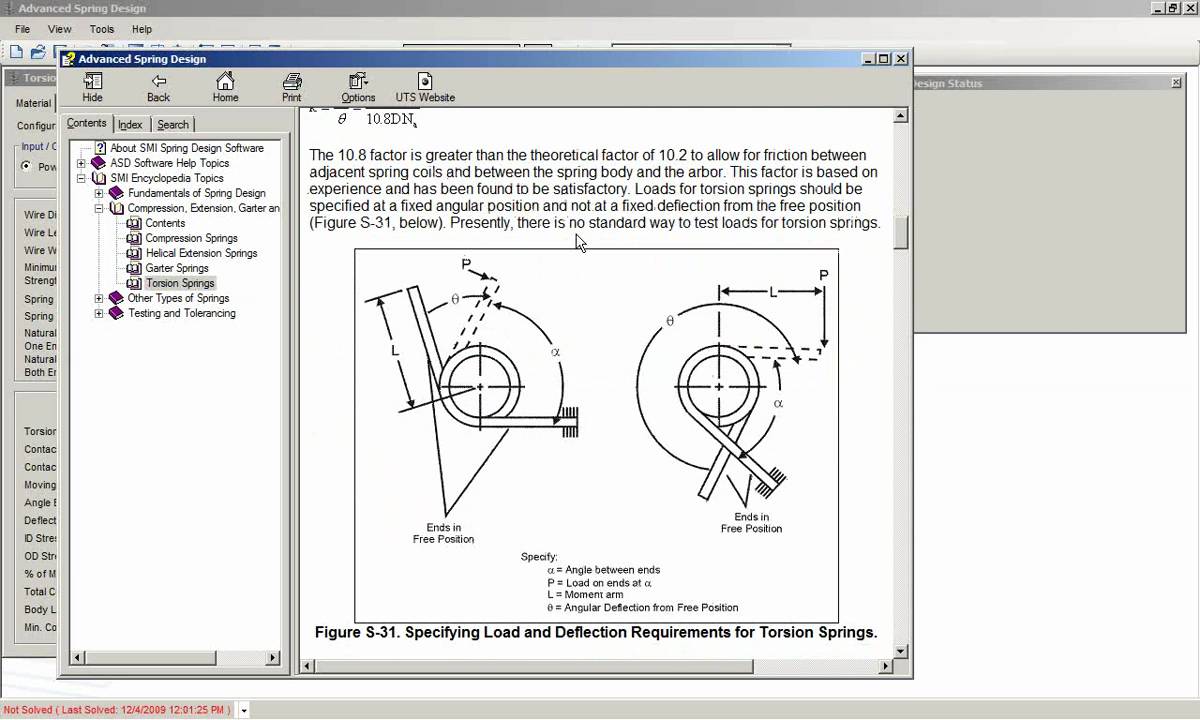The width and height of the screenshot is (1200, 720).
Task: Print the current help topic
Action: tap(291, 88)
